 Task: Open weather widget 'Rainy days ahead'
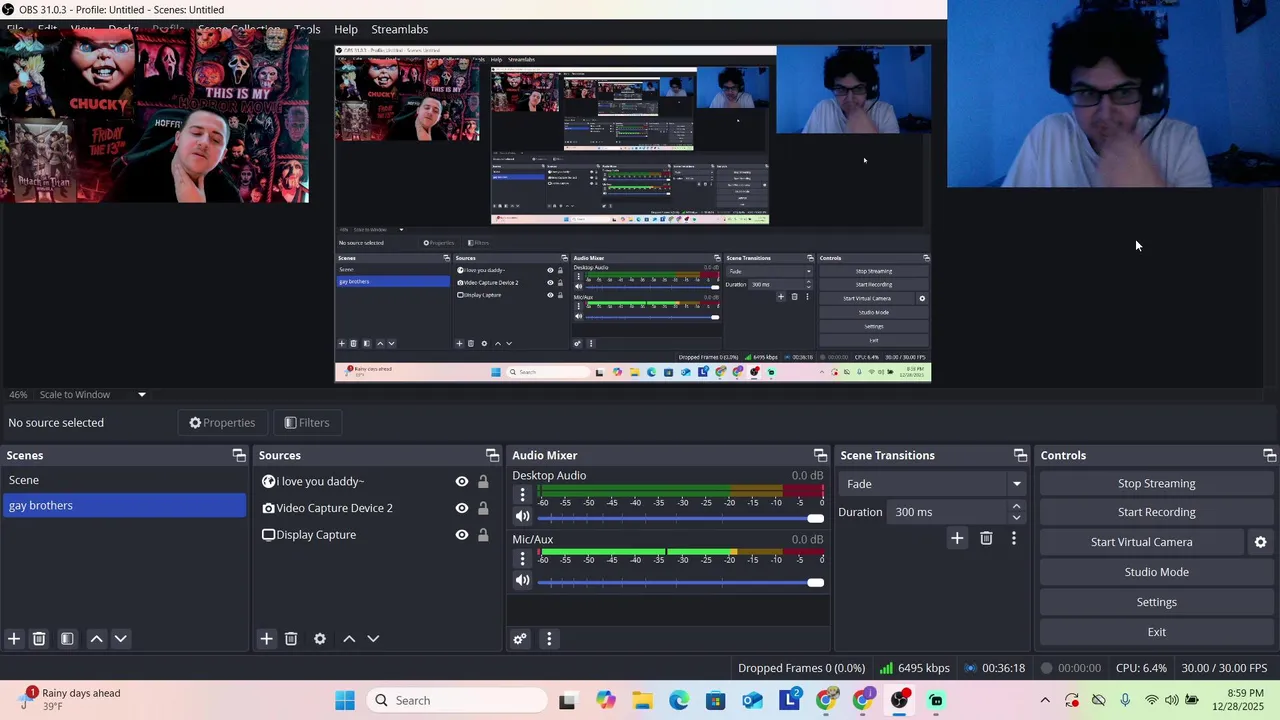pyautogui.click(x=70, y=700)
